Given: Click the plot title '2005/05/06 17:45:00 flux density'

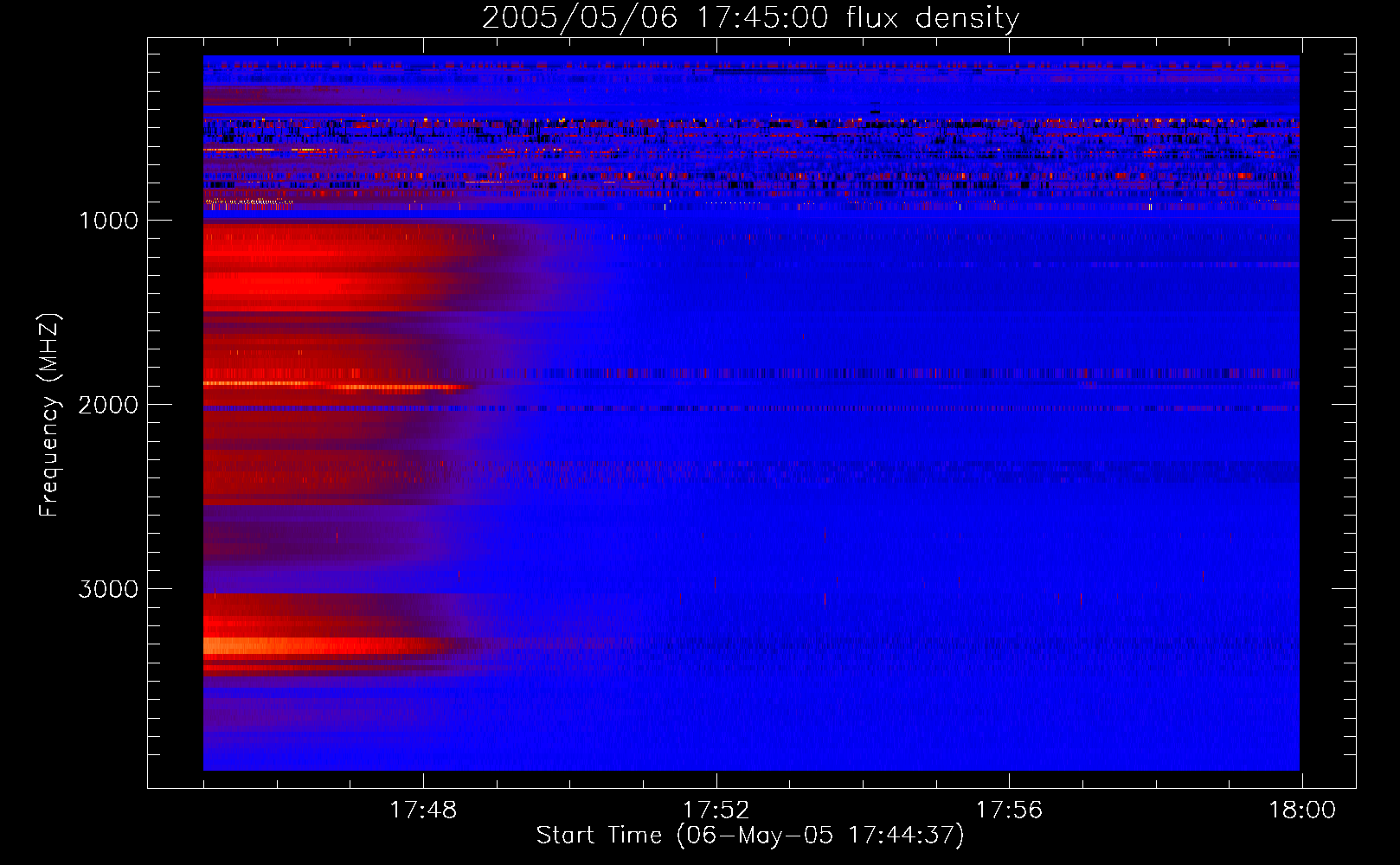Looking at the screenshot, I should (750, 18).
